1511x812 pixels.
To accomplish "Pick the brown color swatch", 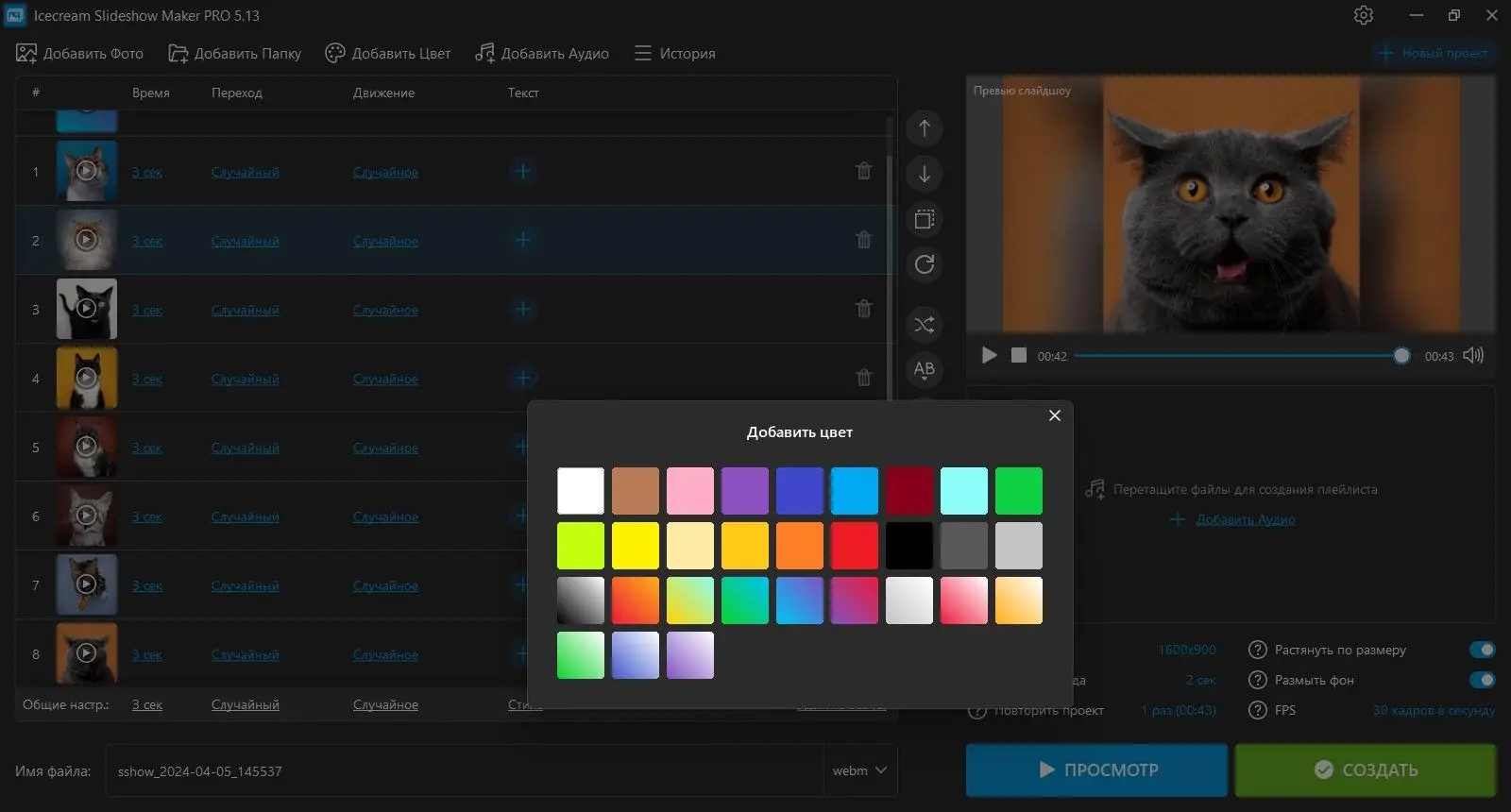I will tap(636, 491).
